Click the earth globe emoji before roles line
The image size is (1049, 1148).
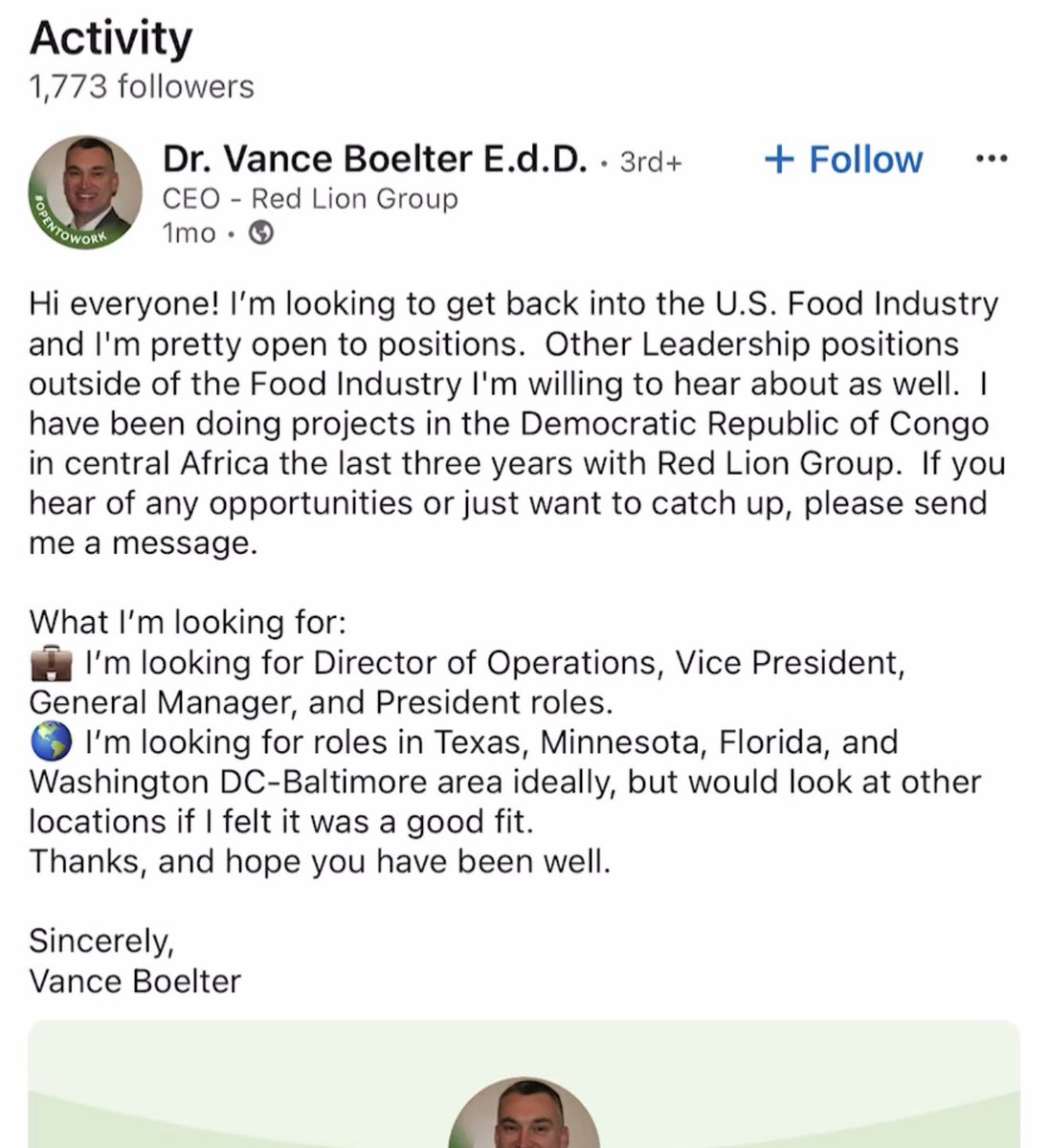pyautogui.click(x=53, y=742)
